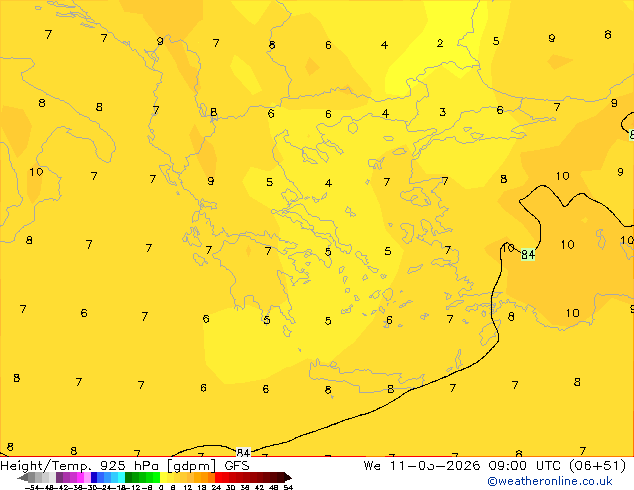The width and height of the screenshot is (634, 490).
Task: Pick the bright yellow legend swatch at 0
Action: (x=163, y=477)
